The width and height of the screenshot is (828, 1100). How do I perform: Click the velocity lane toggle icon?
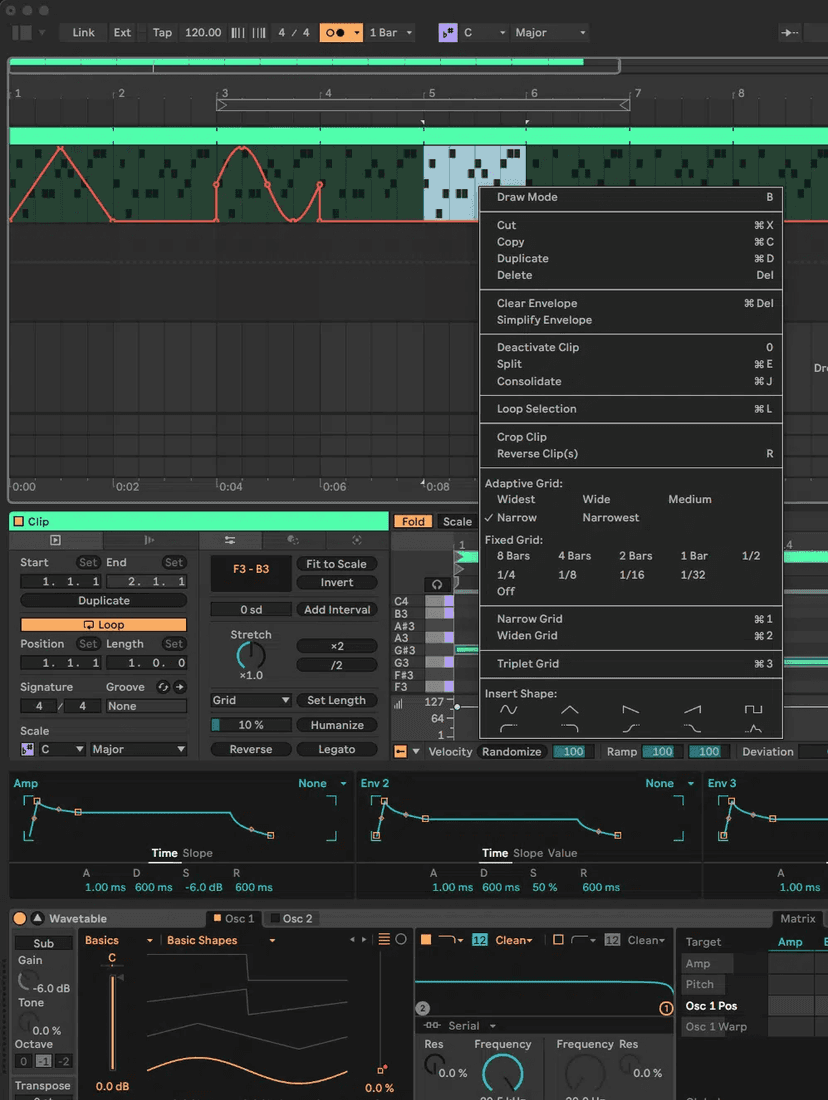[x=400, y=751]
